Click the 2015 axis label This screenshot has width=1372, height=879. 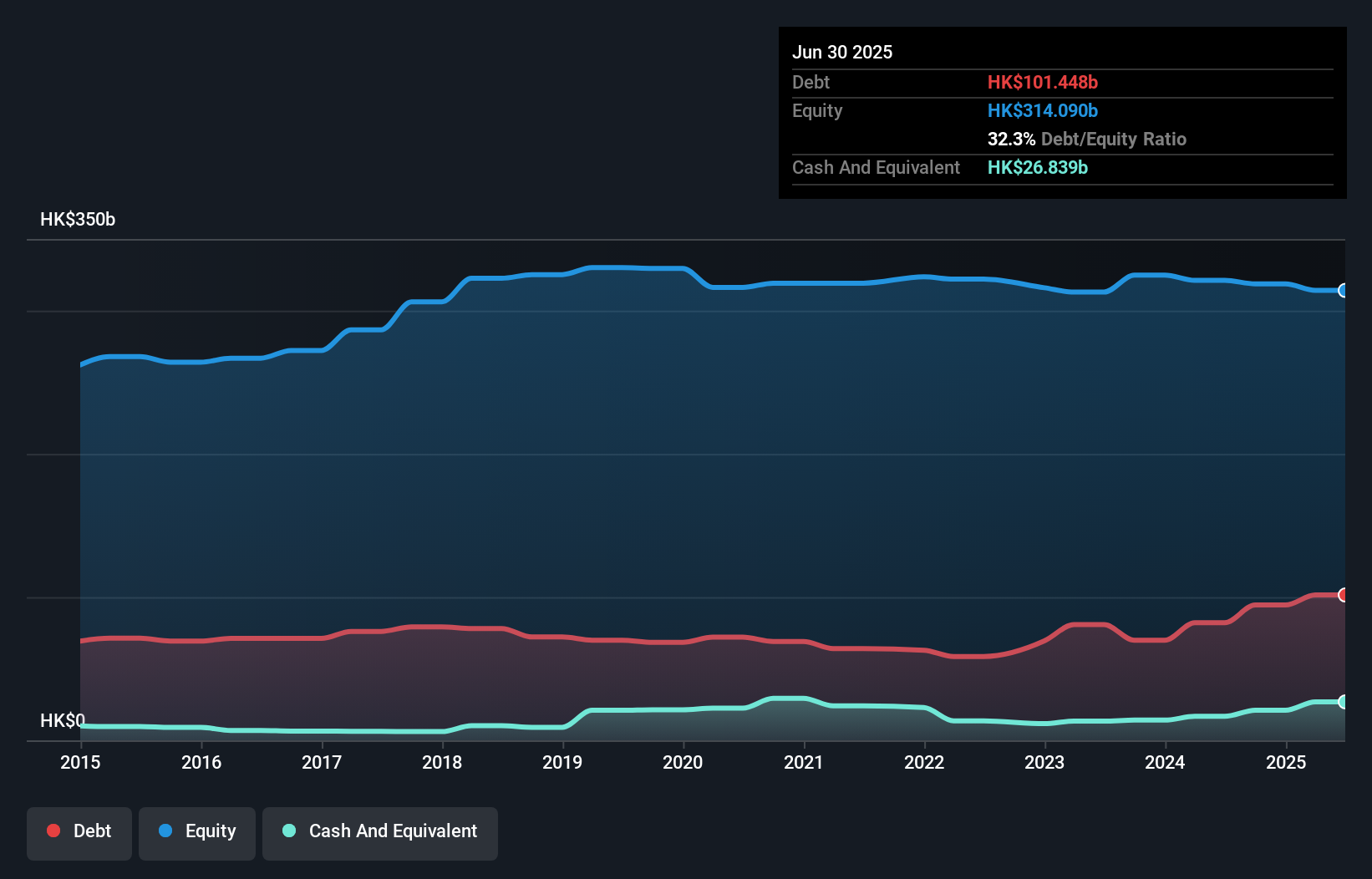coord(80,762)
